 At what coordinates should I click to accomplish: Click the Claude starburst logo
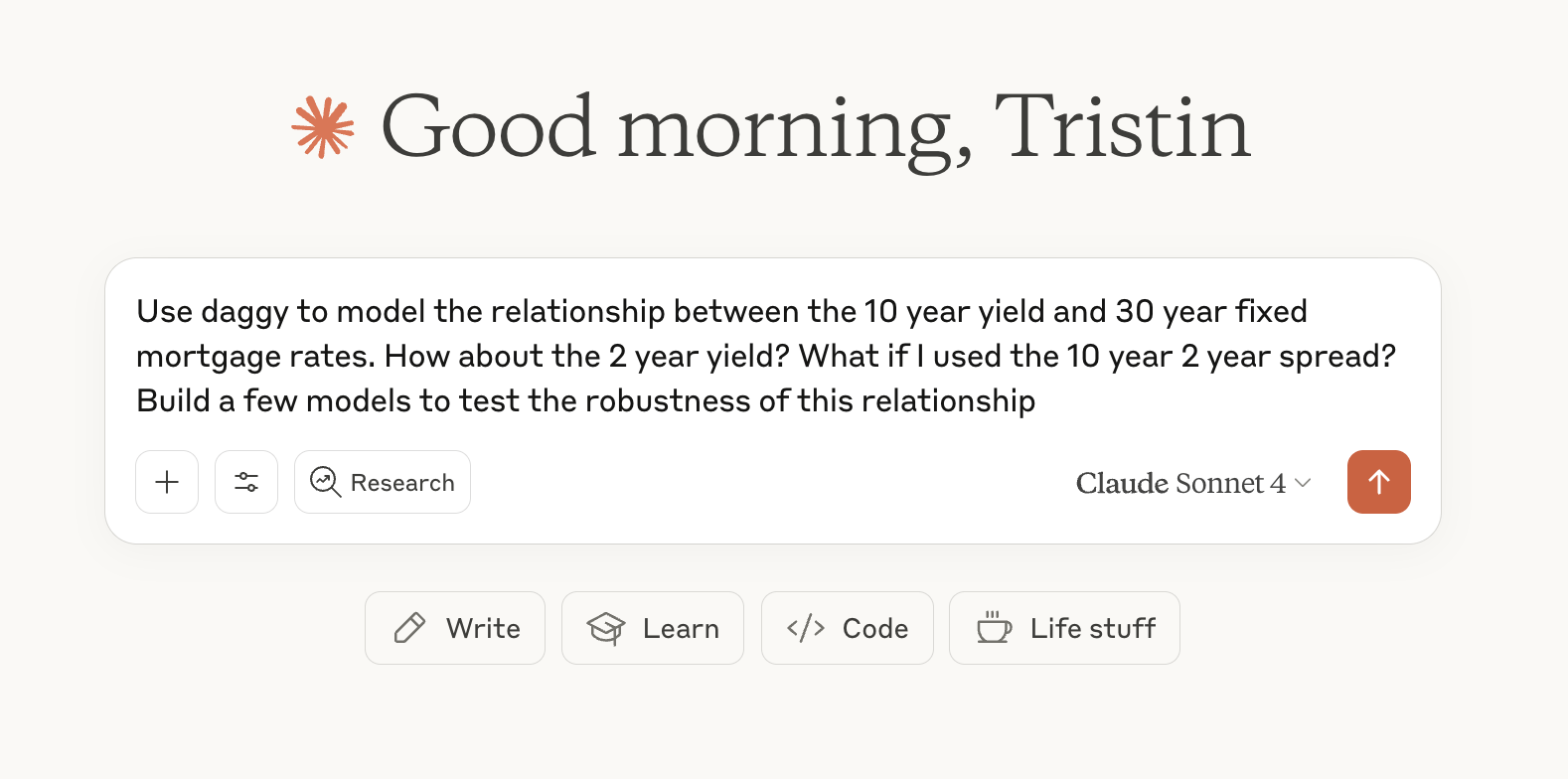(x=322, y=127)
